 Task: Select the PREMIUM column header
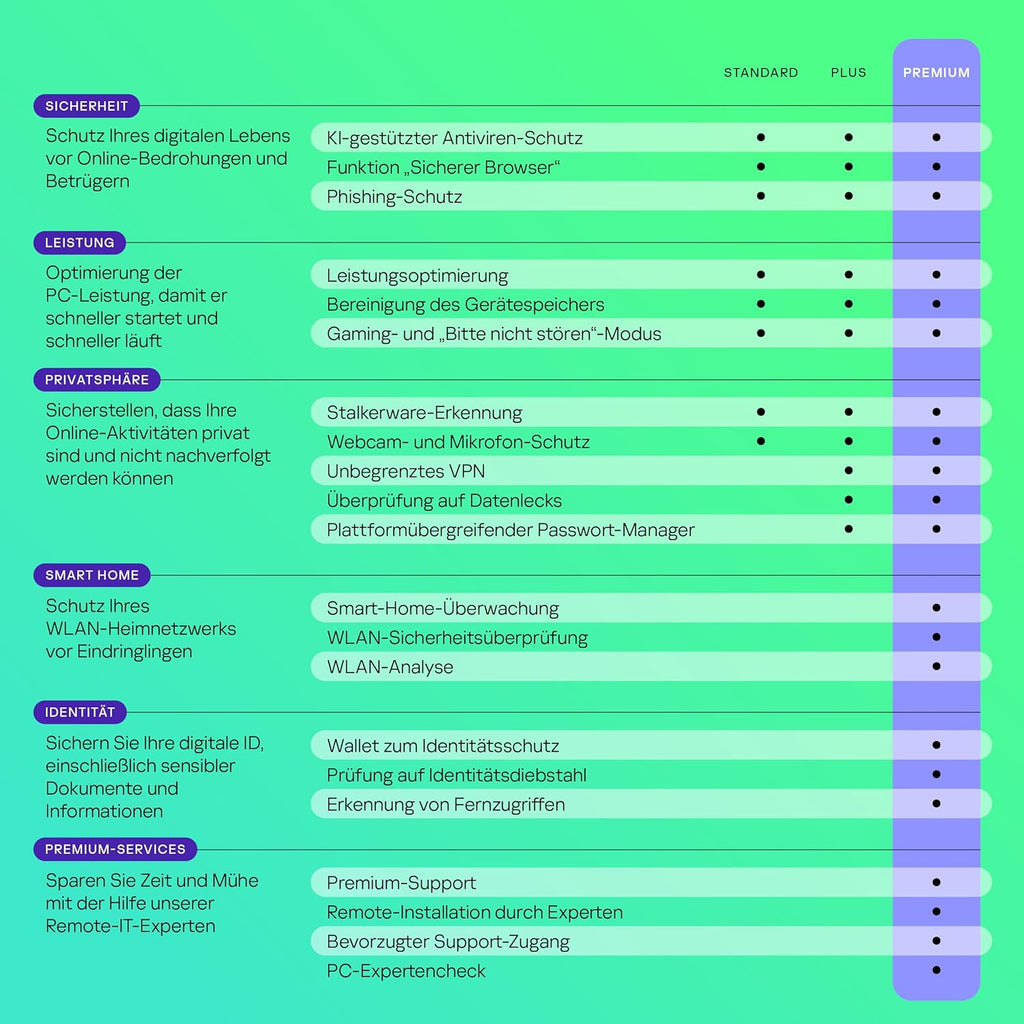pyautogui.click(x=936, y=73)
